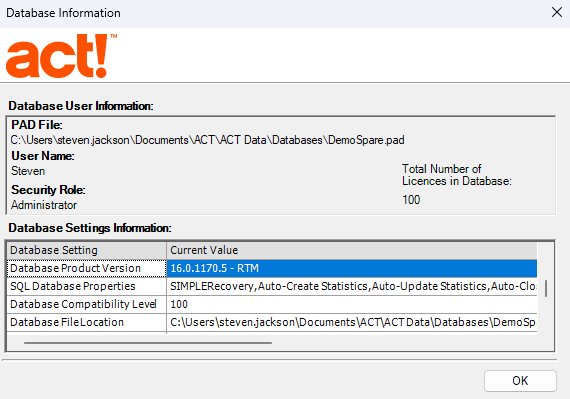The image size is (570, 399).
Task: Click the Current Value column header
Action: click(x=352, y=250)
